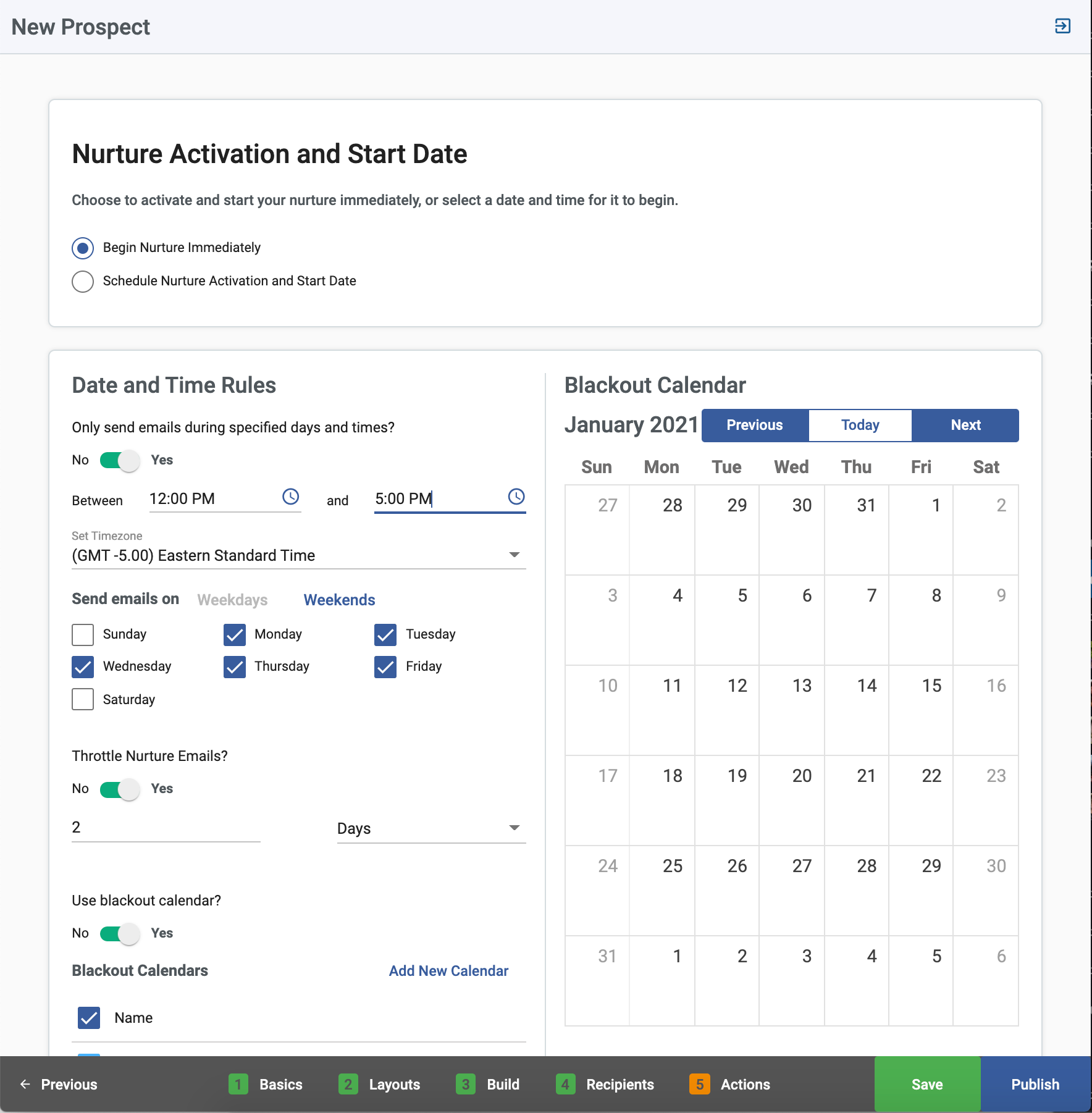Viewport: 1092px width, 1113px height.
Task: Go to step 2 Layouts
Action: [379, 1085]
